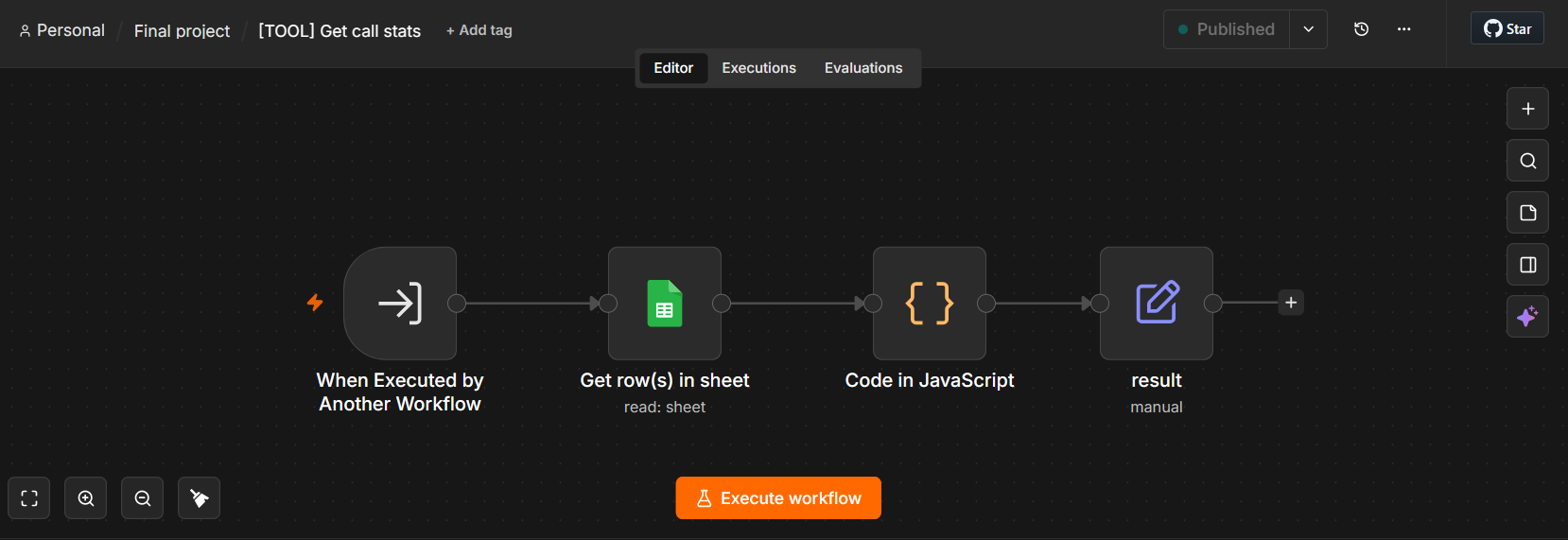Click the Add tag link
This screenshot has height=540, width=1568.
(x=479, y=30)
